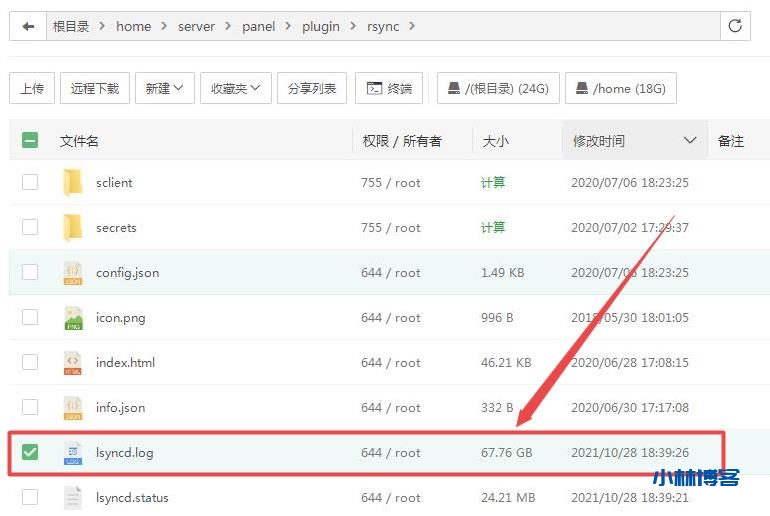The width and height of the screenshot is (770, 516).
Task: Navigate to panel in breadcrumb path
Action: click(x=258, y=26)
